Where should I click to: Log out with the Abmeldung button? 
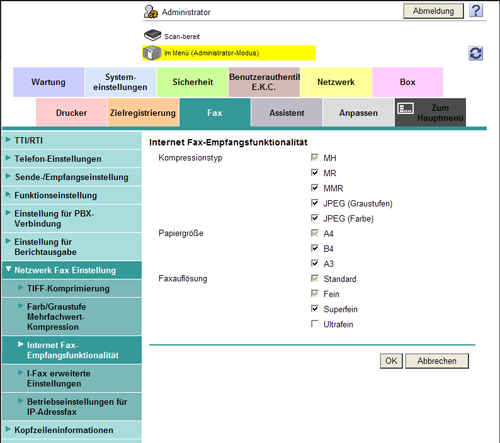point(433,11)
